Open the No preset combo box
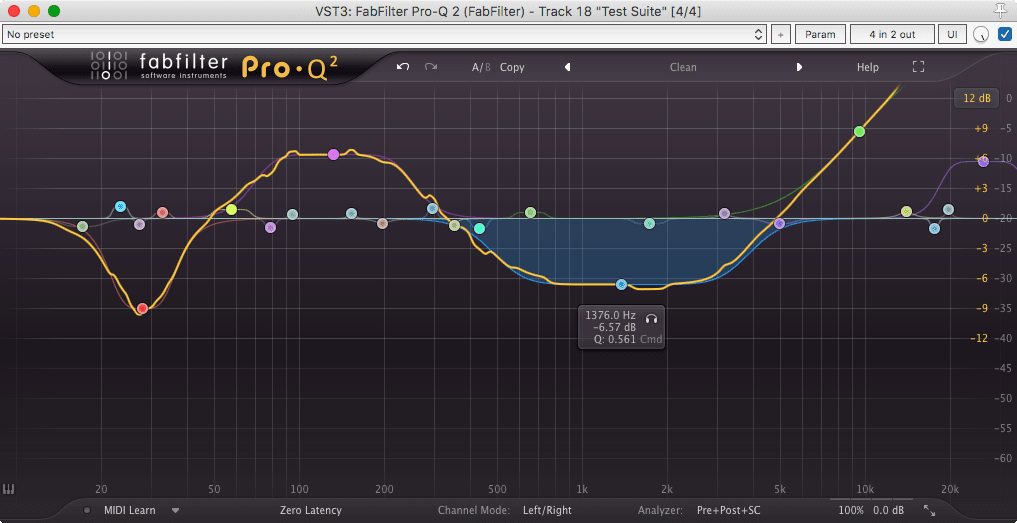Screen dimensions: 1017x523 pos(385,34)
